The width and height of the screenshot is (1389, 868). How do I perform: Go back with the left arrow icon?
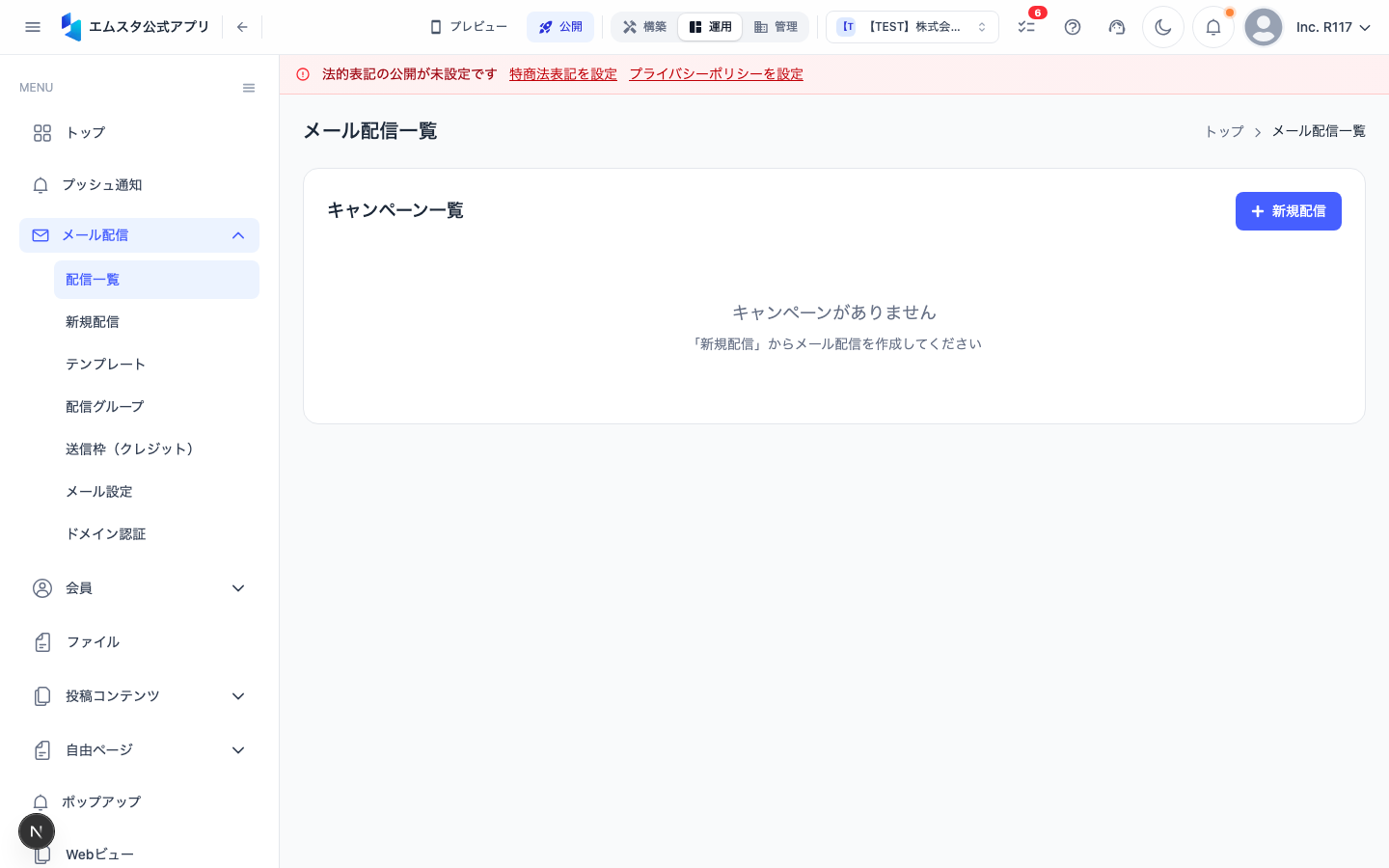tap(242, 27)
